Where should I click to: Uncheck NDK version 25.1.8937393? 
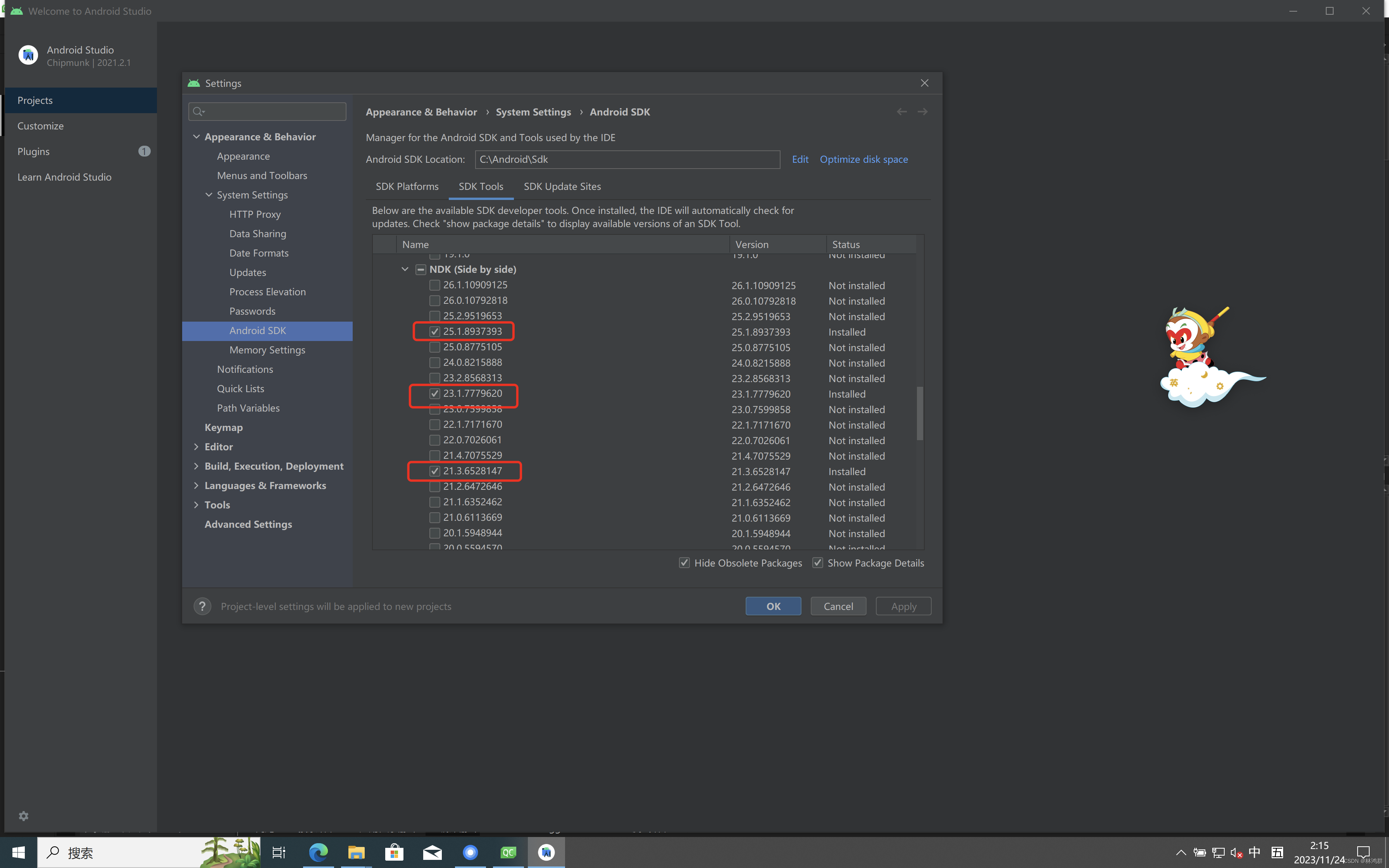point(434,331)
